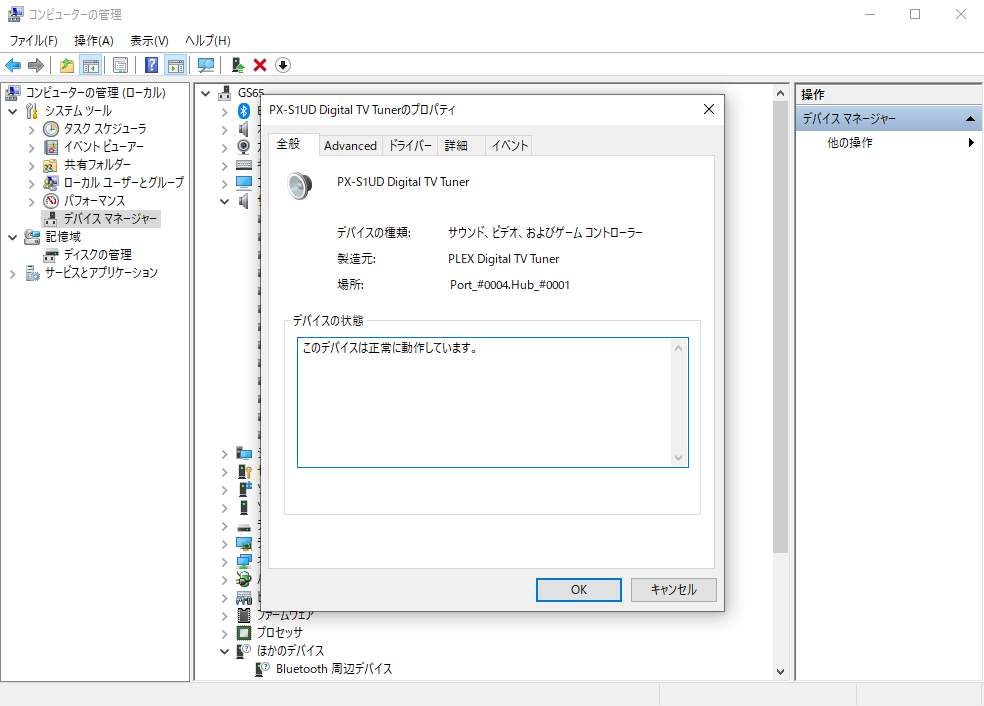Toggle the show/hide console tree icon
The height and width of the screenshot is (706, 984).
(90, 65)
